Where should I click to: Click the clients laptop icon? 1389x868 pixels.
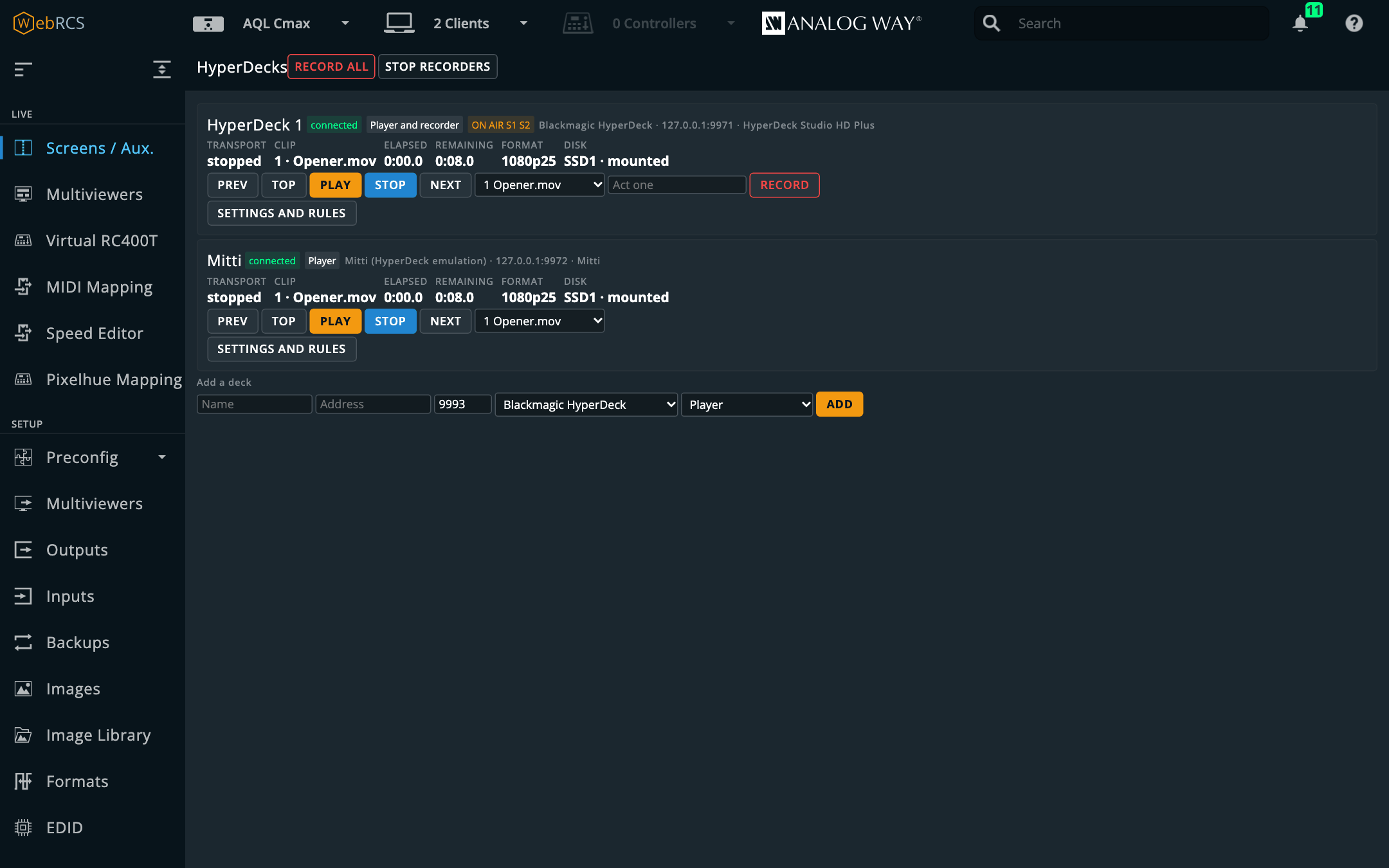click(x=399, y=23)
